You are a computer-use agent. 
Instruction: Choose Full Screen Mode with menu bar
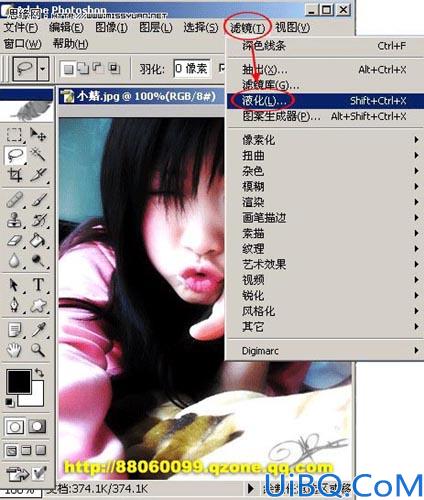pos(26,451)
